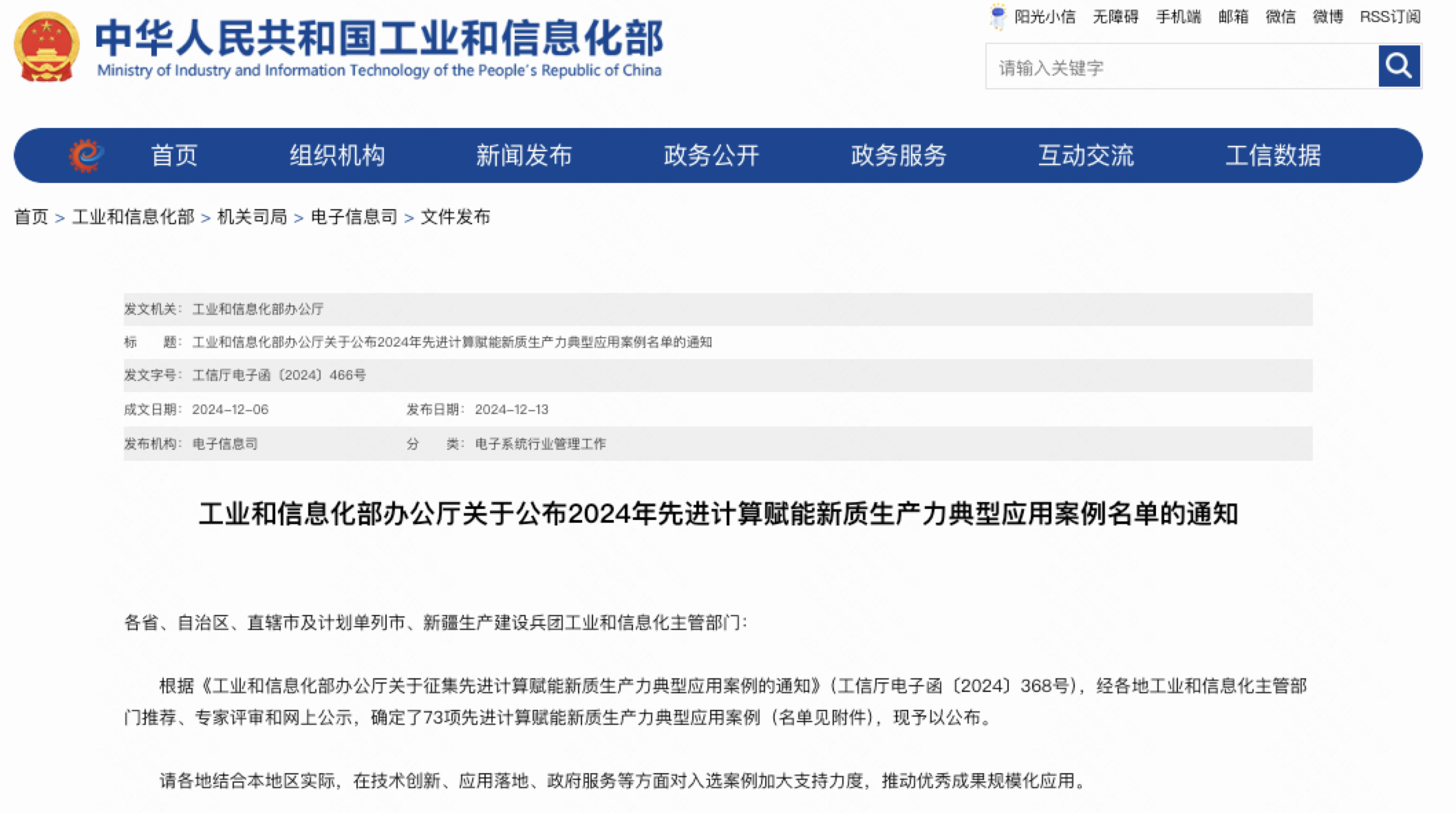
Task: Select the 成文日期 value 2024-12-06
Action: pyautogui.click(x=230, y=410)
